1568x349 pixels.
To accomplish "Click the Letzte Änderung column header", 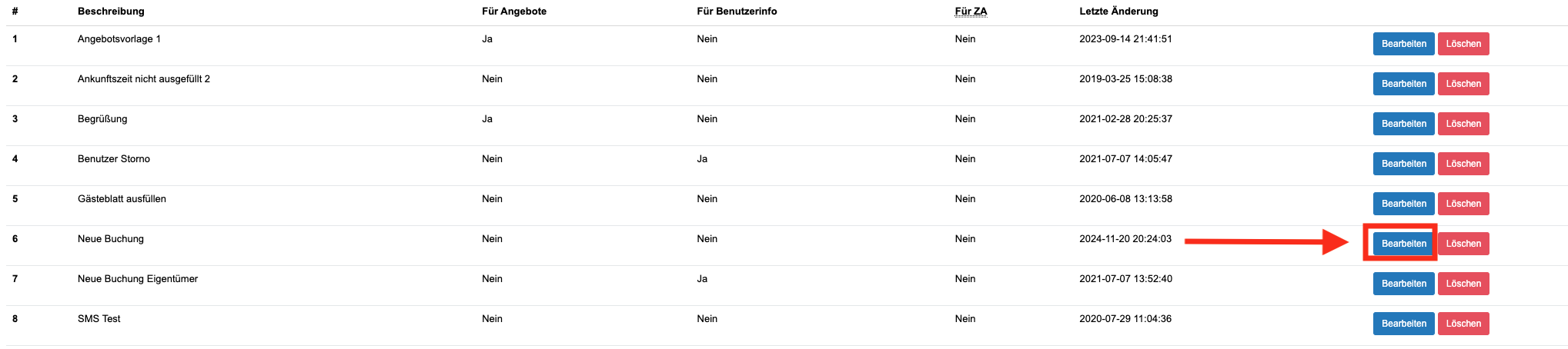I will coord(1118,12).
